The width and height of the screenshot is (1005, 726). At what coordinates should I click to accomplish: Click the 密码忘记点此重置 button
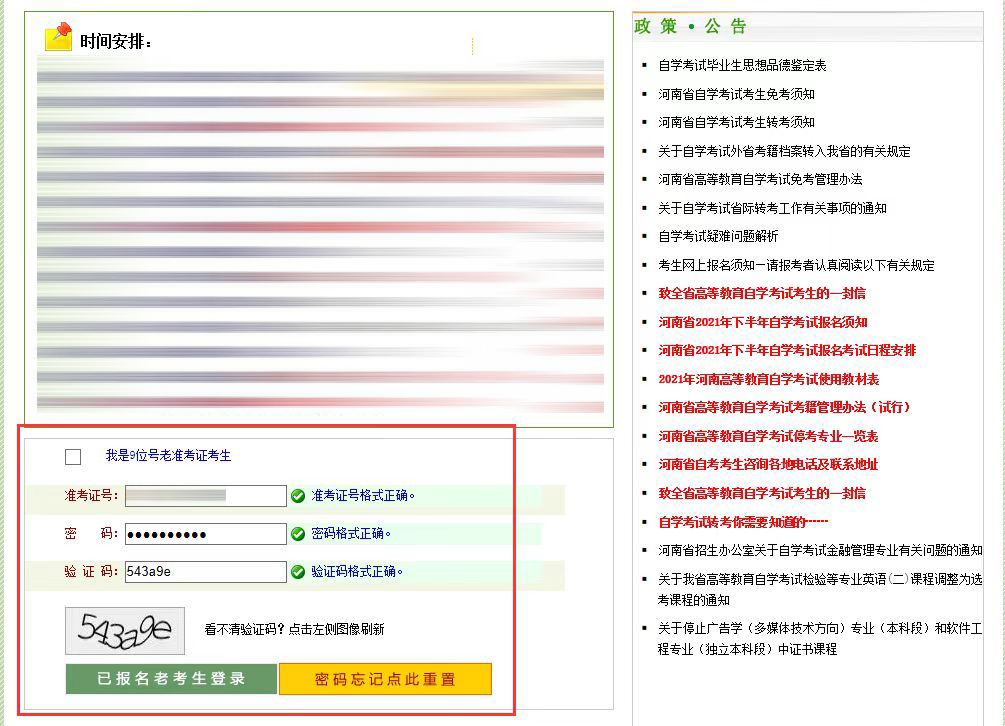pos(385,679)
